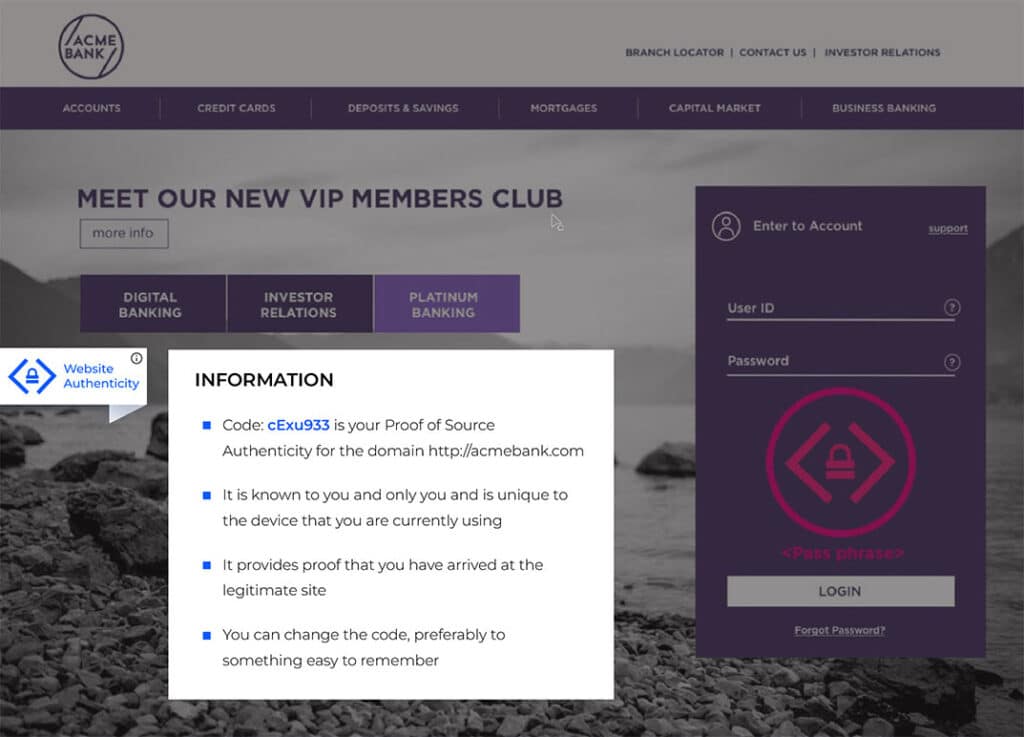Viewport: 1024px width, 737px height.
Task: Click the ACME Bank logo
Action: pyautogui.click(x=90, y=45)
